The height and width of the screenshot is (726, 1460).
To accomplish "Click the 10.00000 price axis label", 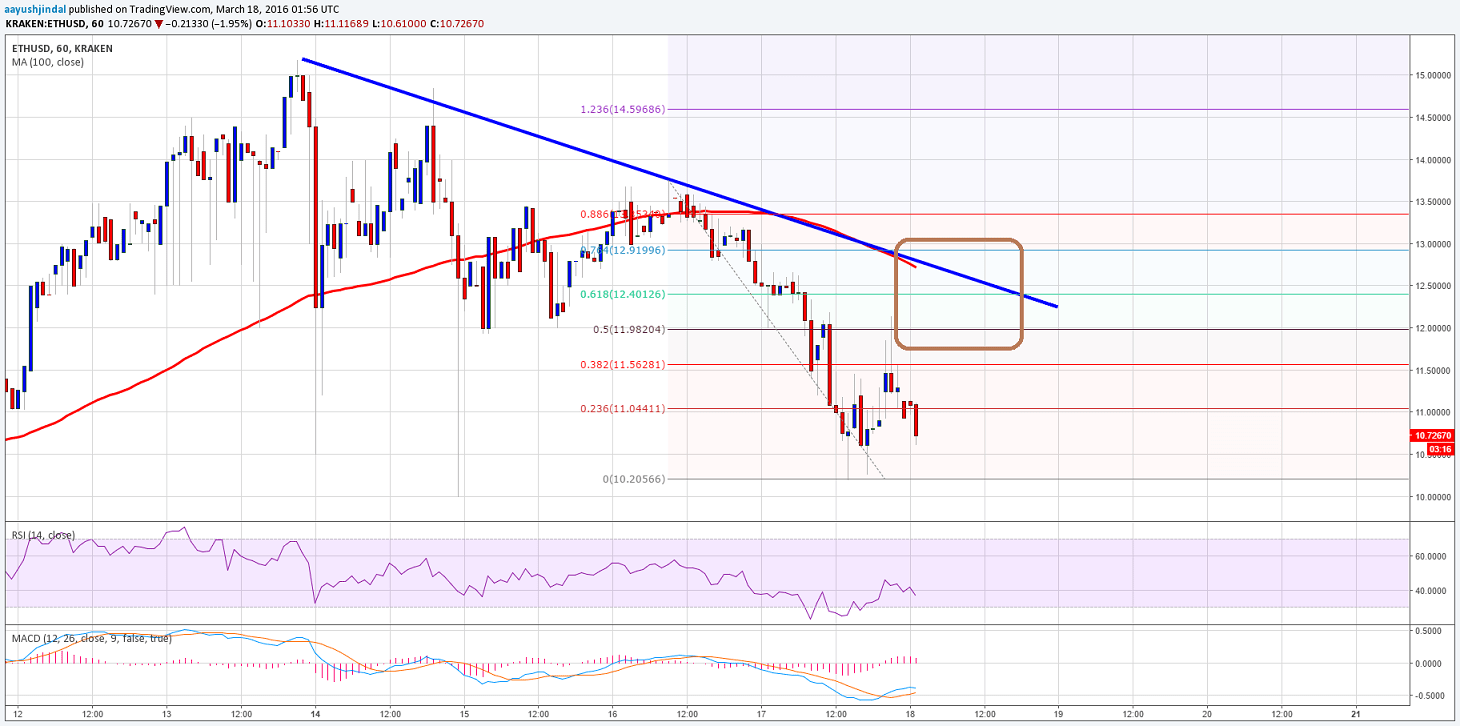I will 1431,497.
